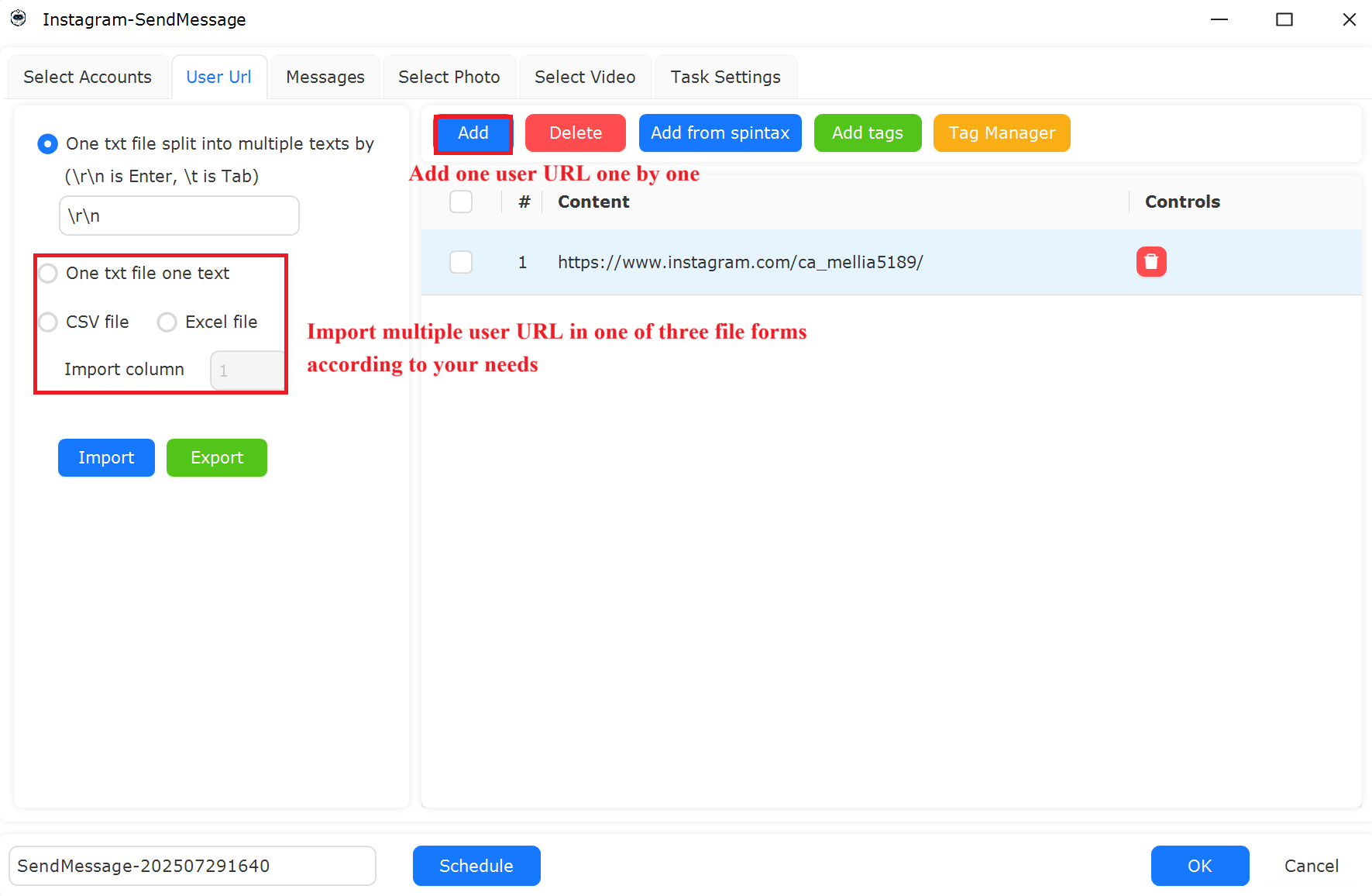Select 'One txt file split into multiple texts' option
This screenshot has height=896, width=1372.
pos(48,144)
